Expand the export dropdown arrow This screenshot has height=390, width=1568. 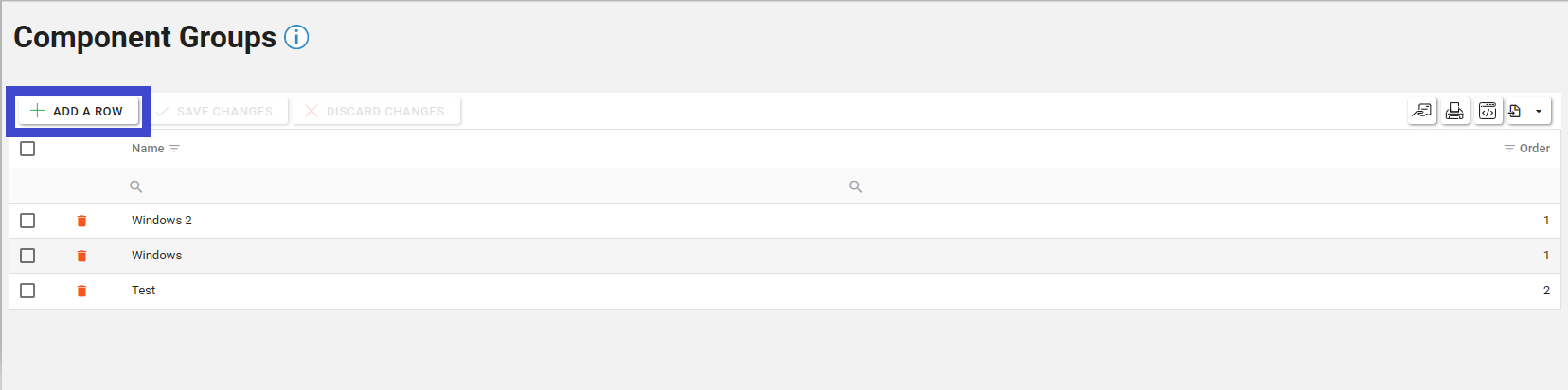click(x=1539, y=112)
